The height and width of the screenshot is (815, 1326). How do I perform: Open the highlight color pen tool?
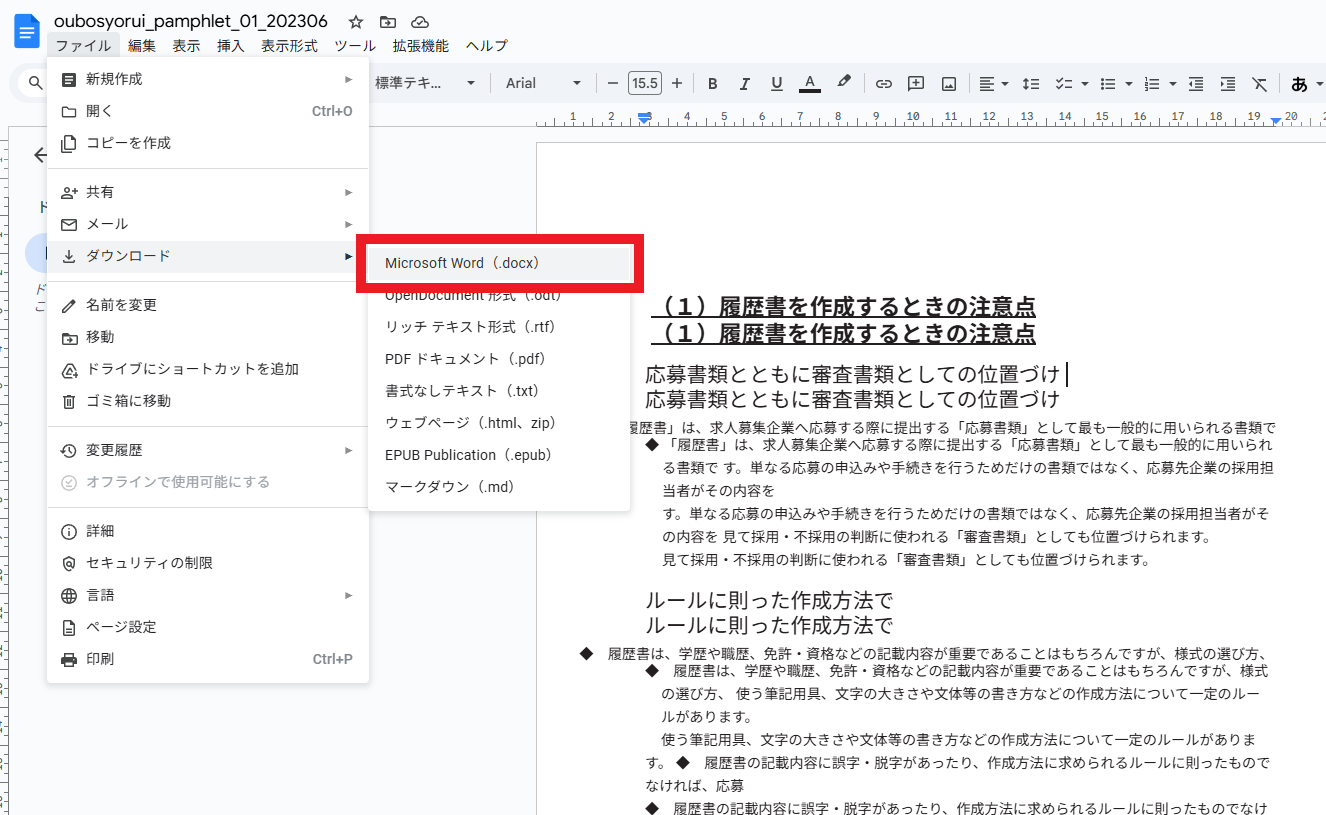[x=844, y=83]
